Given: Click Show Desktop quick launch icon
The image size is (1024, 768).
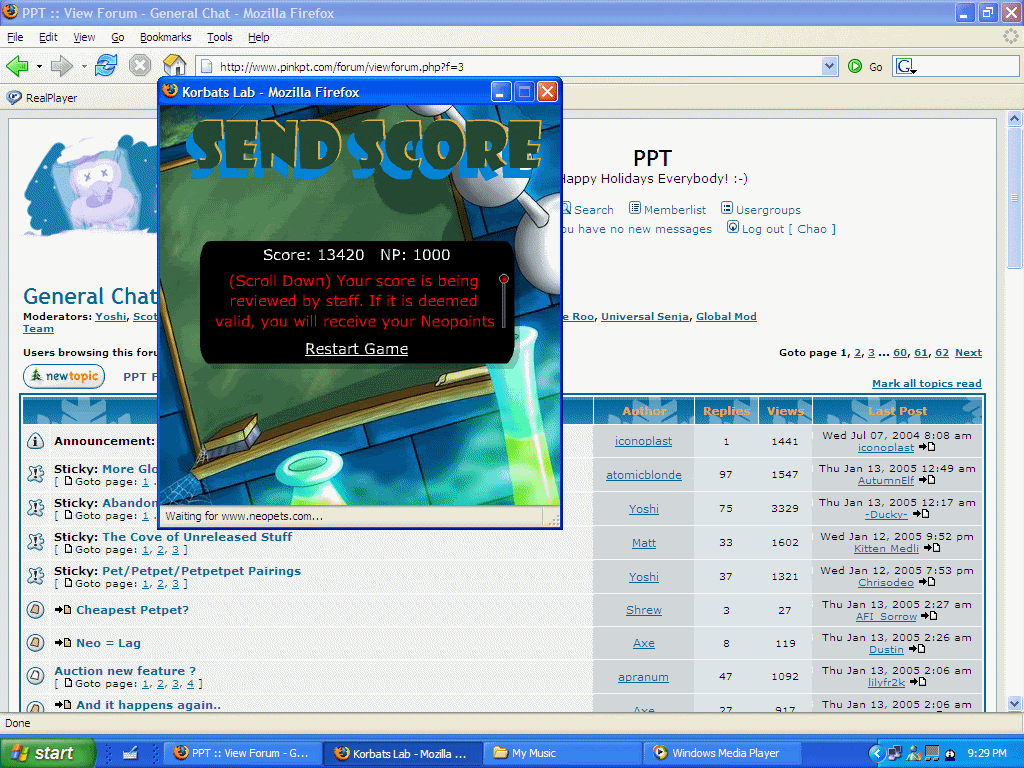Looking at the screenshot, I should (130, 753).
